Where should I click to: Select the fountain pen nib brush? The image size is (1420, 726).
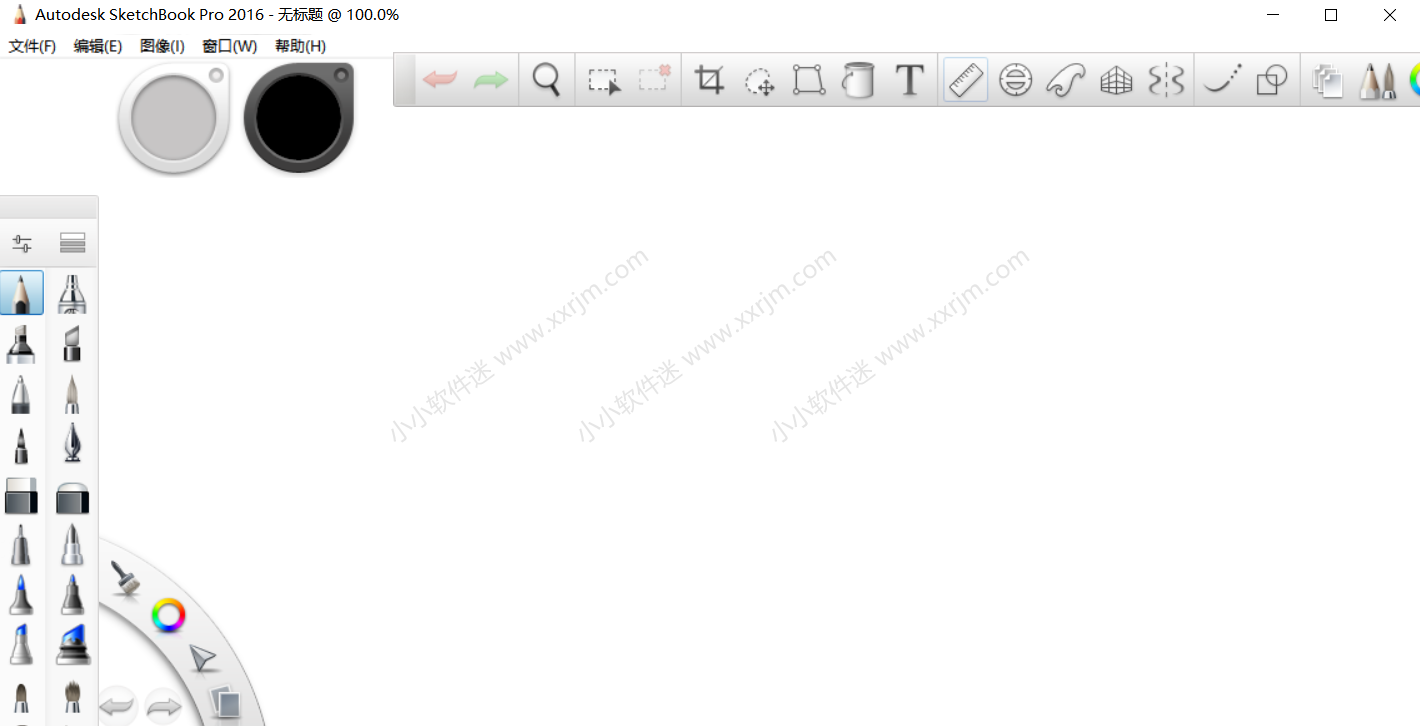click(x=72, y=443)
